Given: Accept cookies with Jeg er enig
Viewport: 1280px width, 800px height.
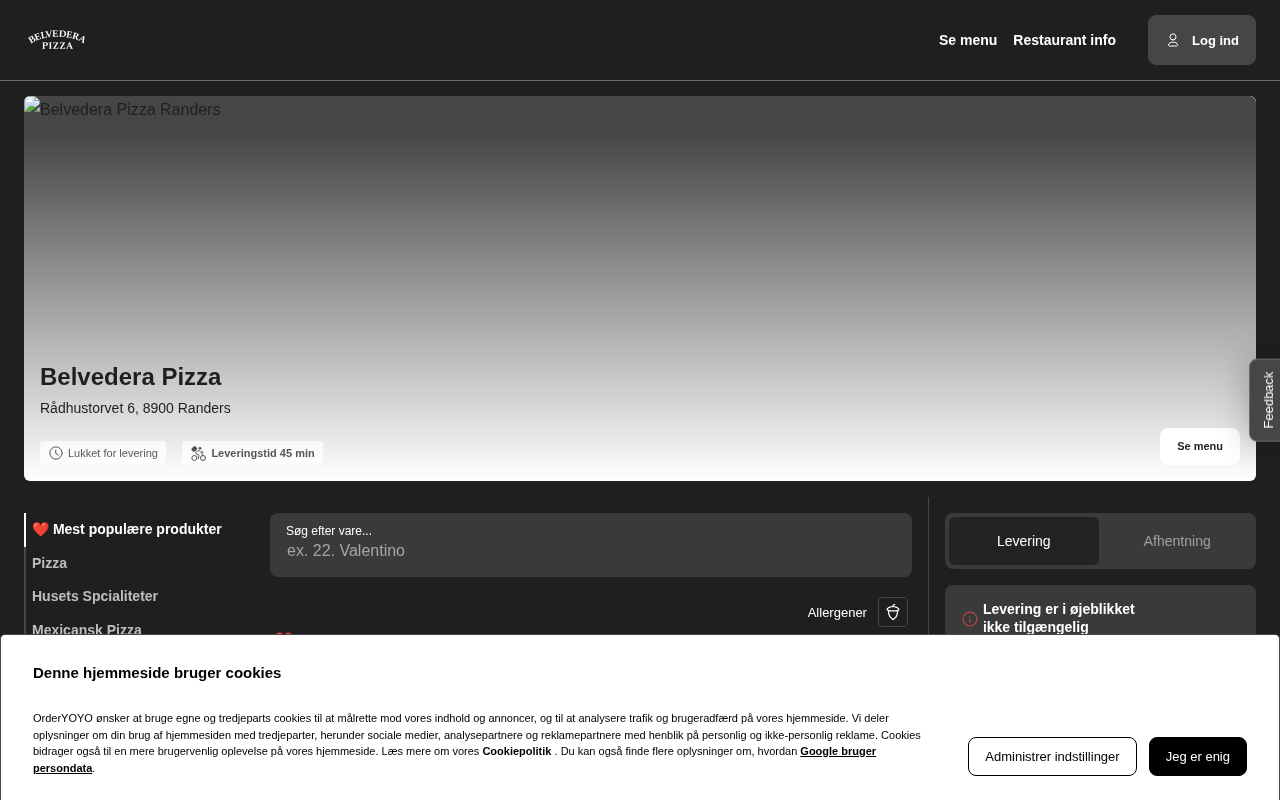Looking at the screenshot, I should pyautogui.click(x=1198, y=756).
